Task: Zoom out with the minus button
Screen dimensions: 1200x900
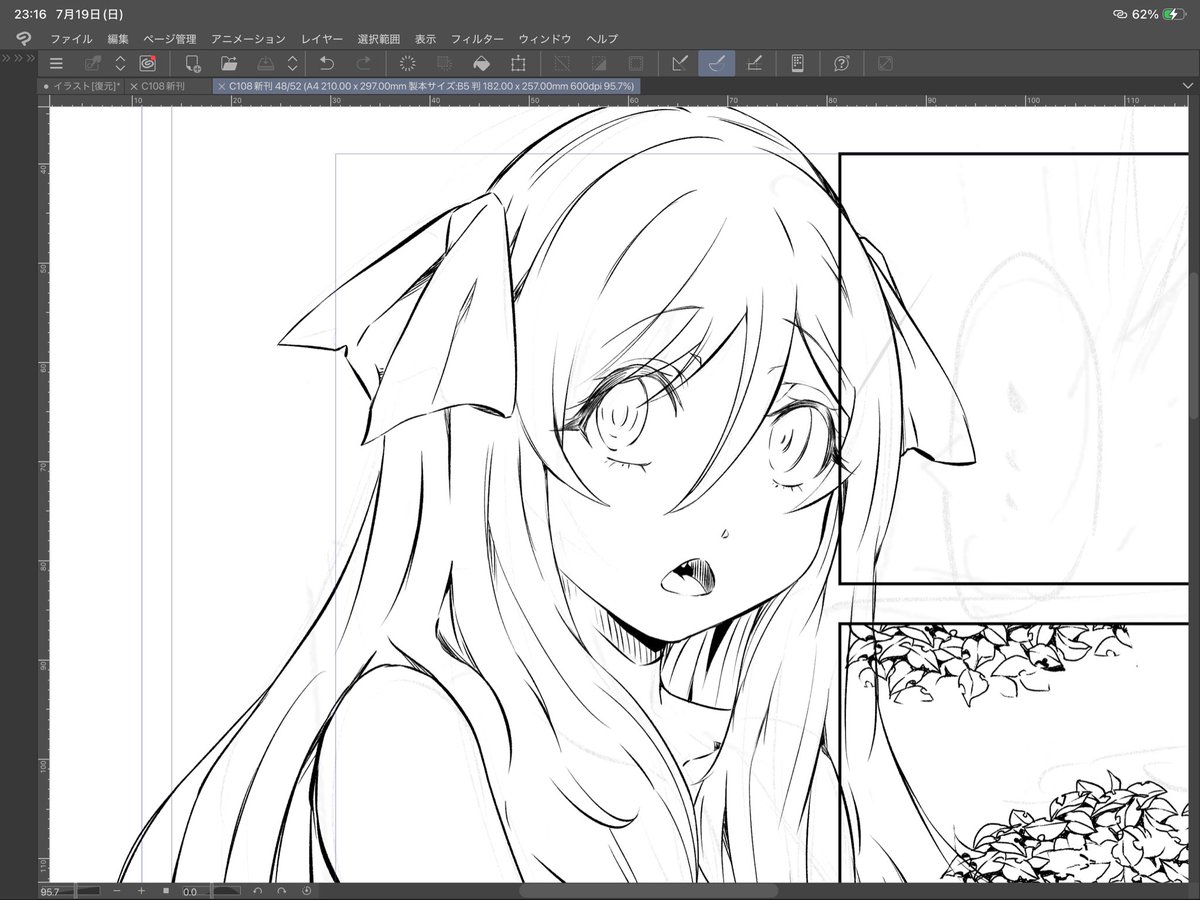Action: pyautogui.click(x=117, y=891)
